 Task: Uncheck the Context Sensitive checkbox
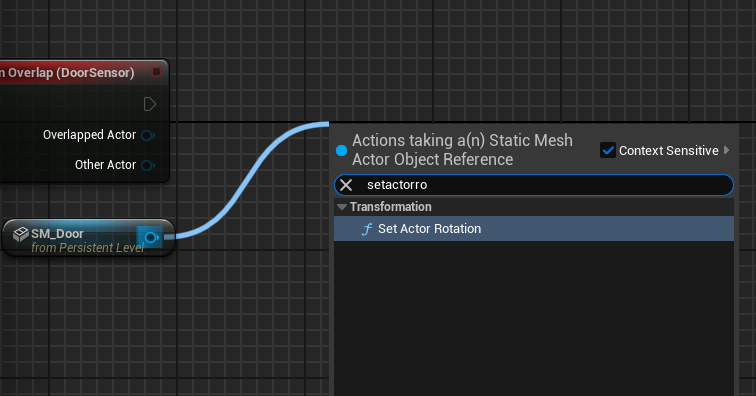click(608, 150)
